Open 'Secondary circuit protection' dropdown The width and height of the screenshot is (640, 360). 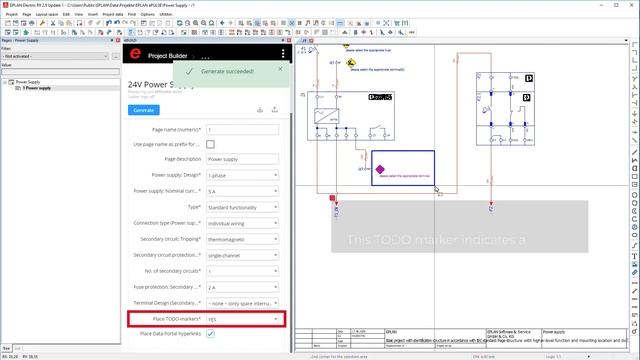(242, 255)
